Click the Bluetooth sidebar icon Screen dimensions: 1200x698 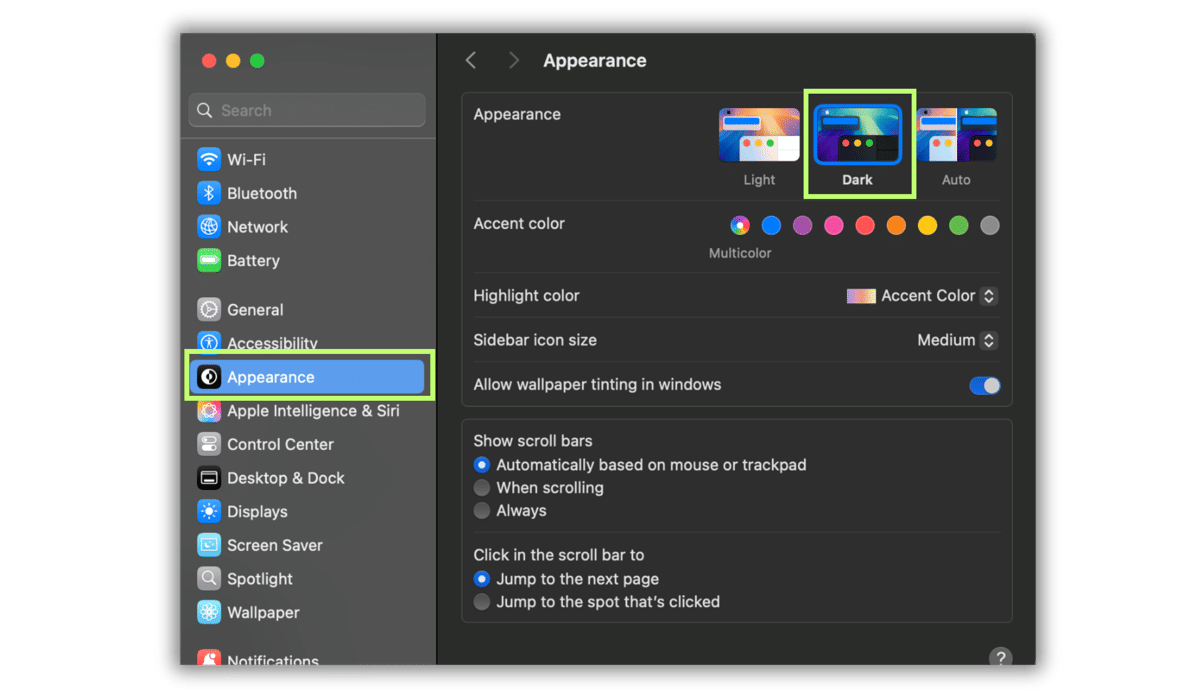point(209,193)
